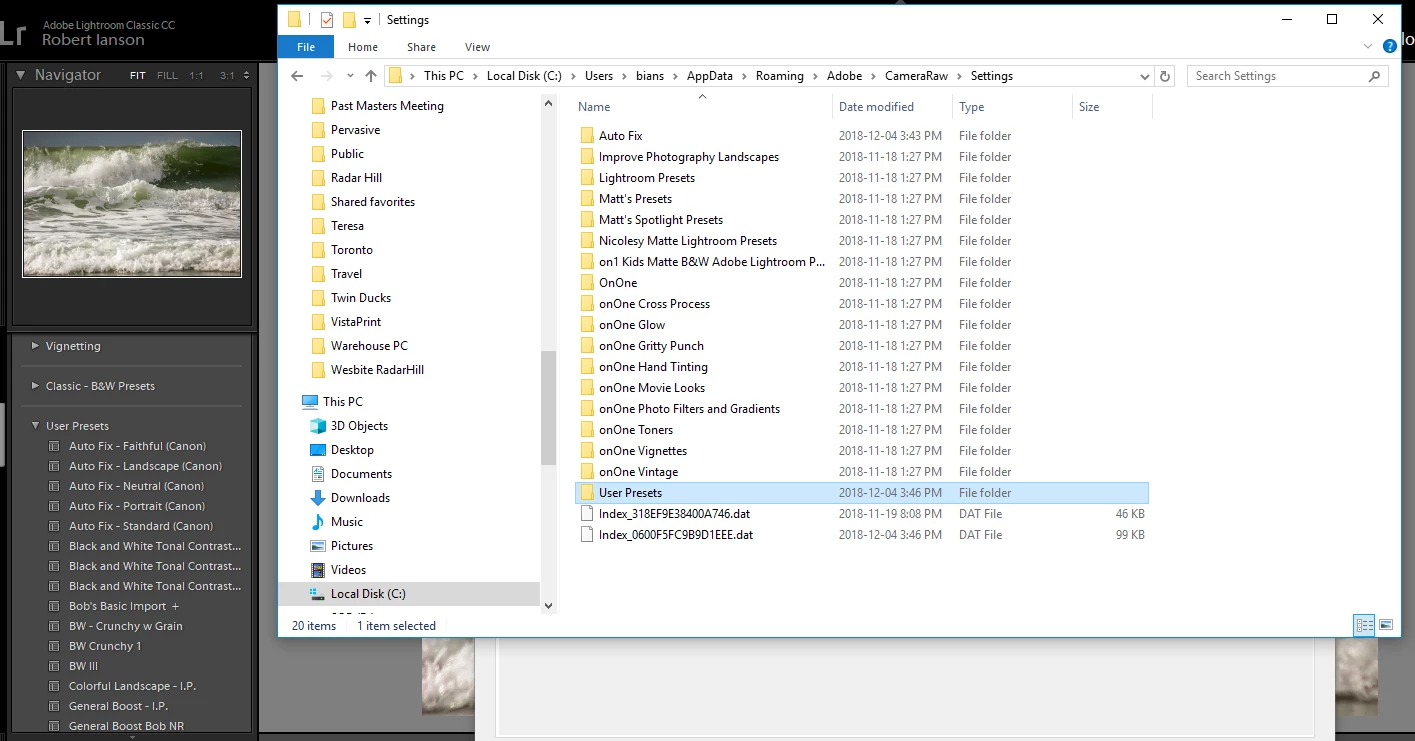Screen dimensions: 1415x741
Task: Open the Share ribbon tab
Action: (421, 47)
